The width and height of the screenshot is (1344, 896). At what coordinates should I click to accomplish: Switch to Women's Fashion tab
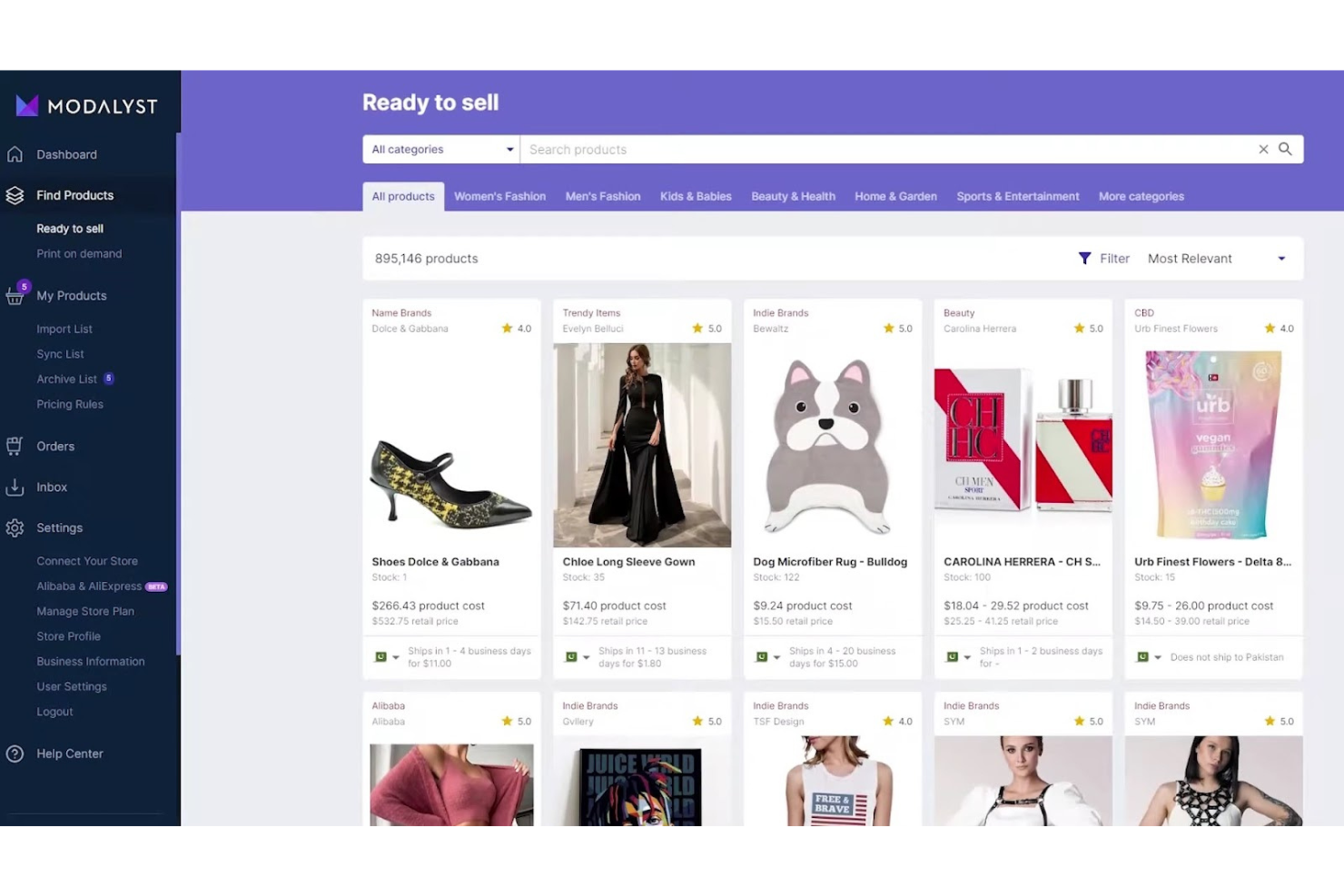(499, 196)
